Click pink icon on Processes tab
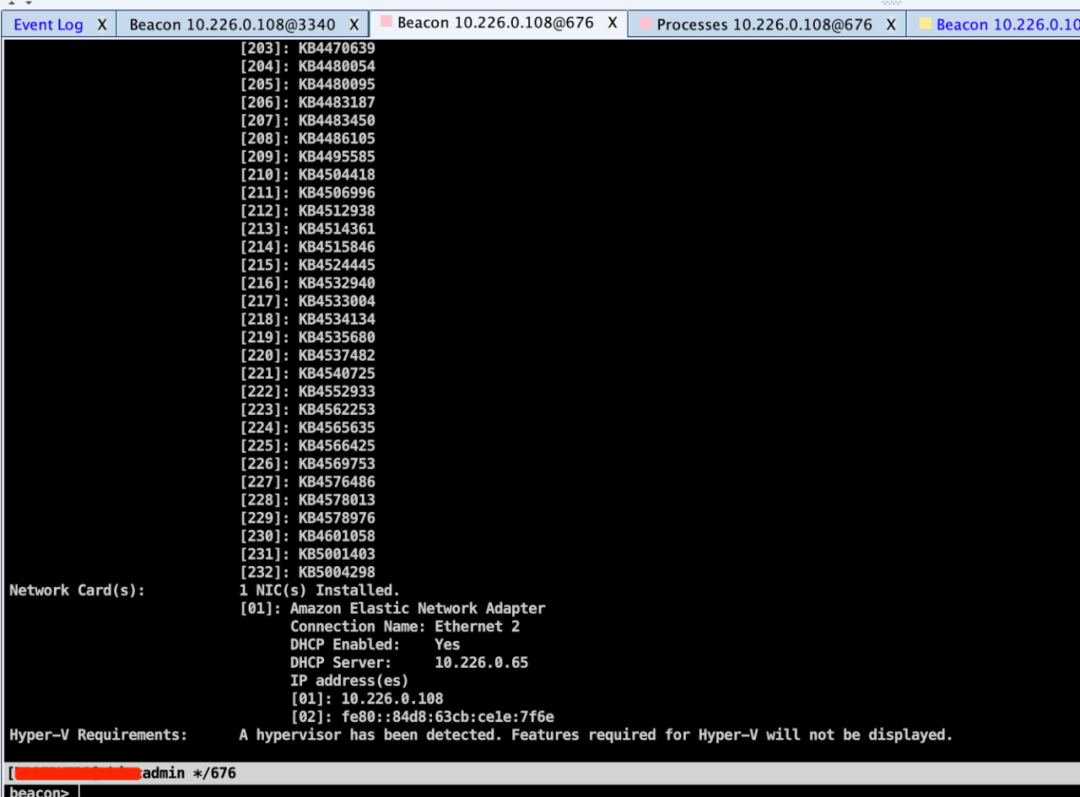Image resolution: width=1080 pixels, height=797 pixels. pos(645,24)
